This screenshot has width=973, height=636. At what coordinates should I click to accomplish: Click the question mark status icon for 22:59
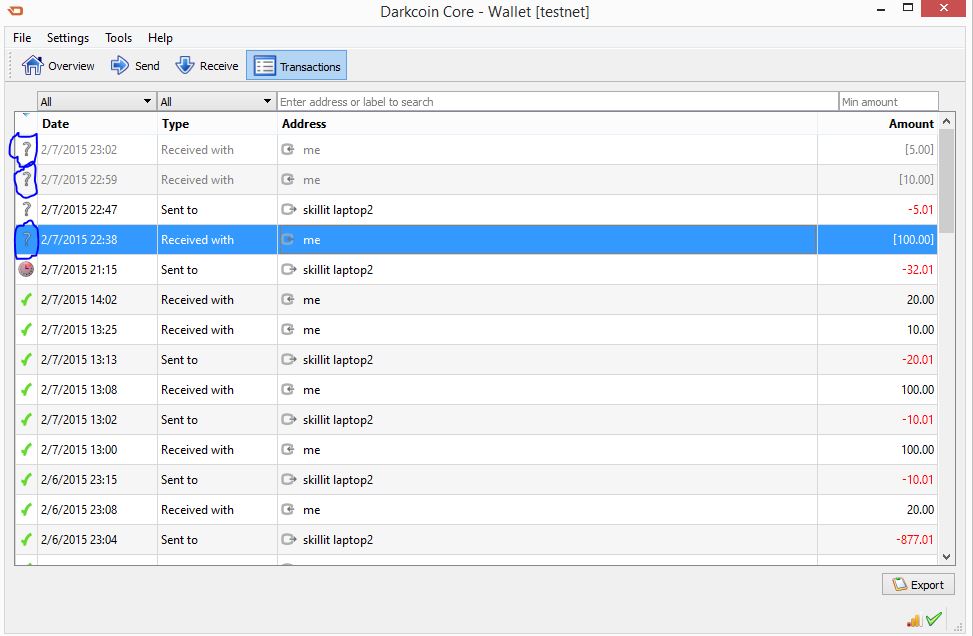tap(26, 179)
